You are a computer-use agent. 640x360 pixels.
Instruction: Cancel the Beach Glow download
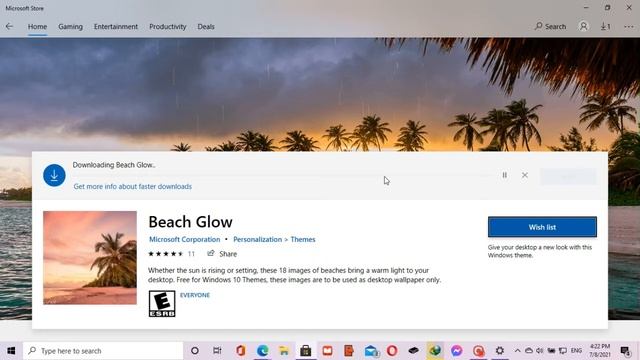click(x=524, y=175)
